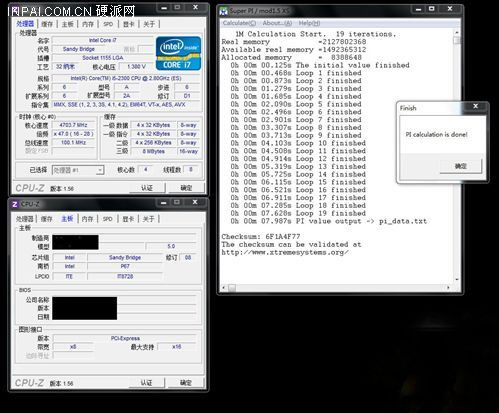Open the About...(A) menu in Super PI
Image resolution: width=499 pixels, height=413 pixels.
click(277, 23)
